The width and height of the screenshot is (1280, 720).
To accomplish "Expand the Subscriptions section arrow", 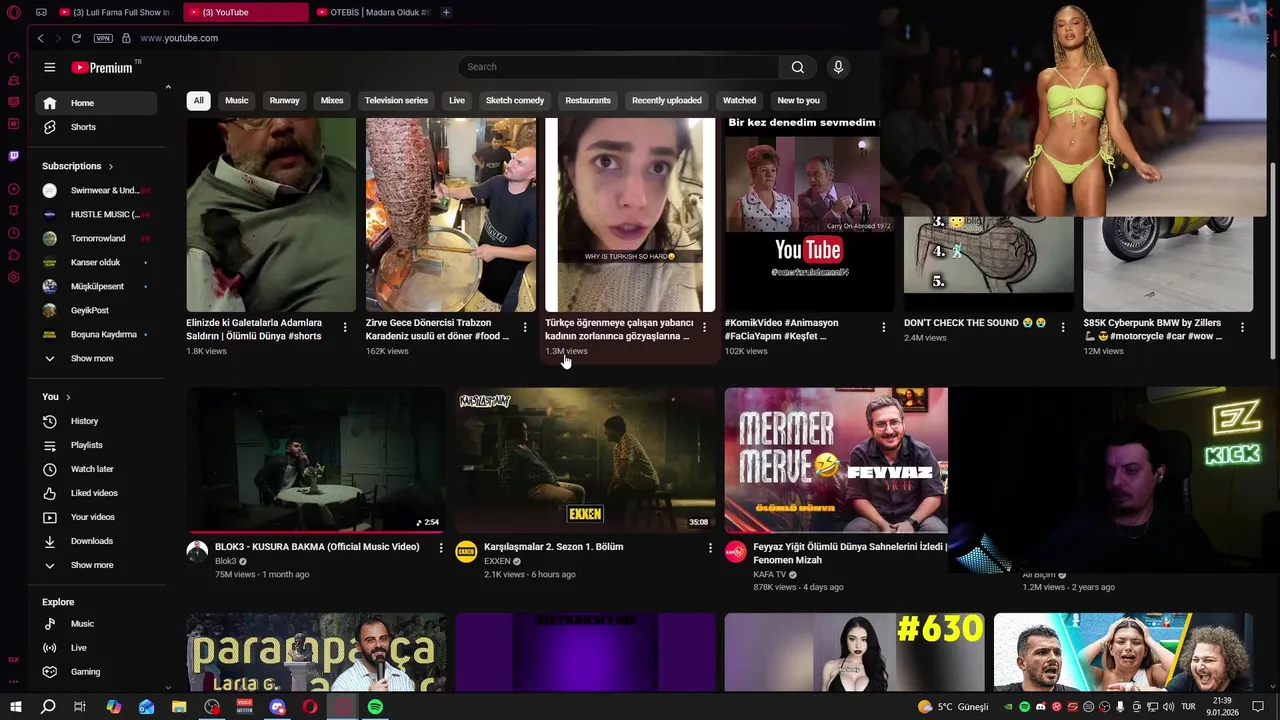I will point(111,166).
